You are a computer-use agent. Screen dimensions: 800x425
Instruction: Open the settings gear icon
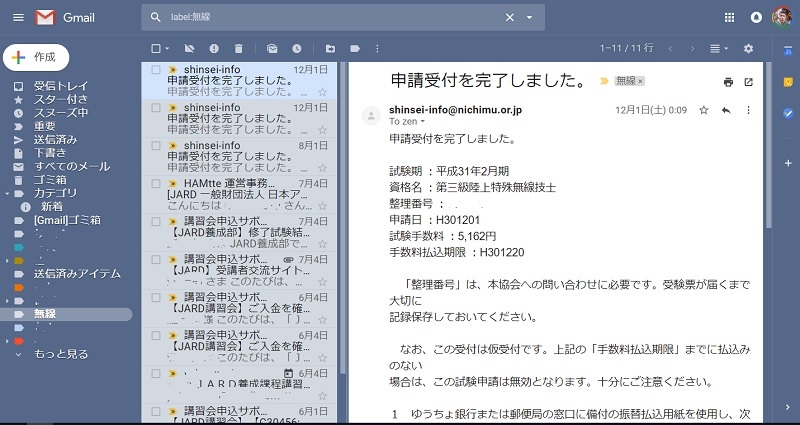pyautogui.click(x=749, y=48)
